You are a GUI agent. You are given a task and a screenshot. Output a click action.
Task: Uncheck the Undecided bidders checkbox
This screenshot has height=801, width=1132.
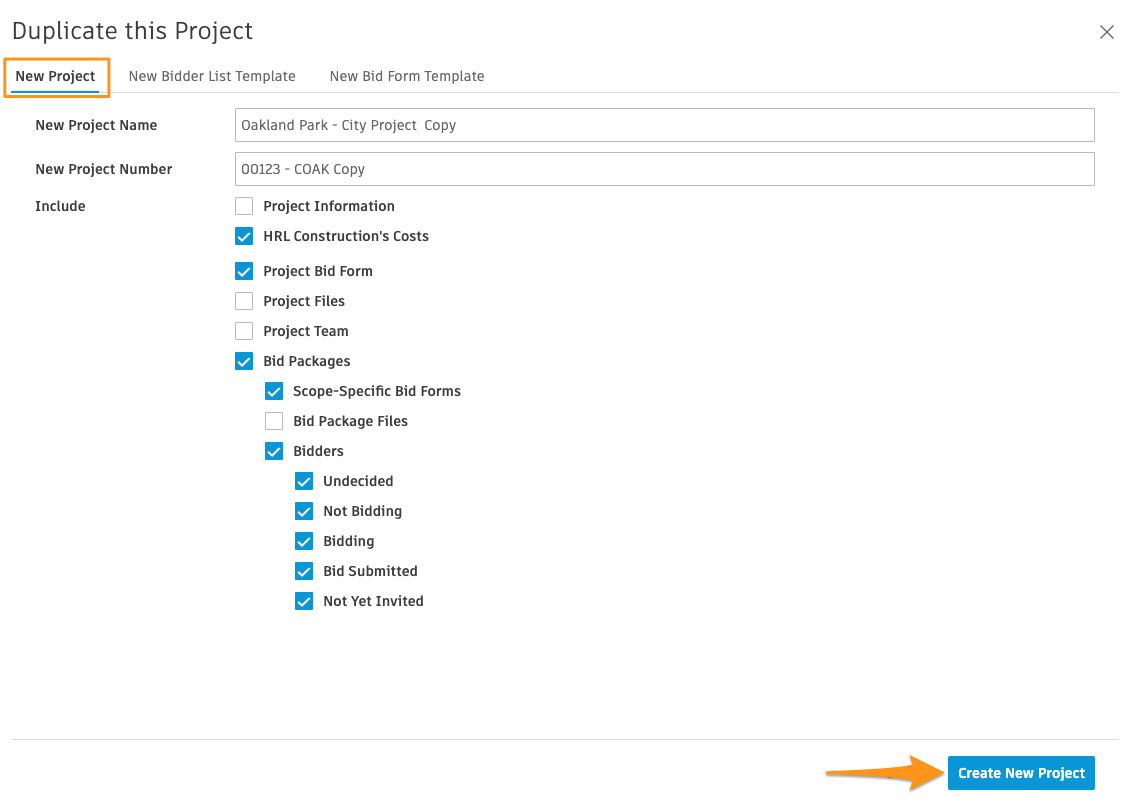304,481
